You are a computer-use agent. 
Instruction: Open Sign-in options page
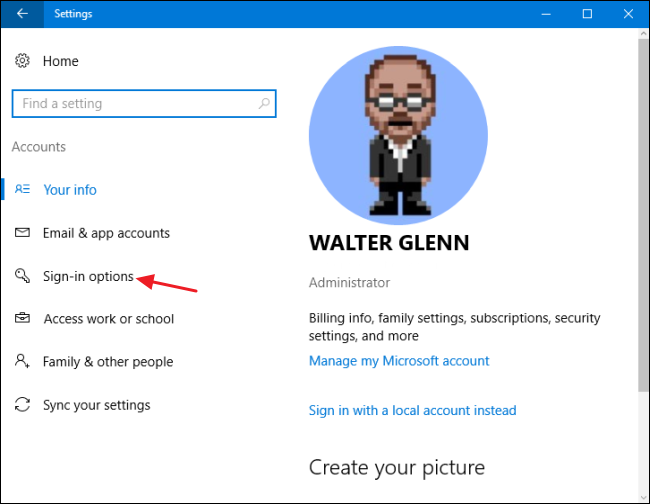click(x=88, y=276)
